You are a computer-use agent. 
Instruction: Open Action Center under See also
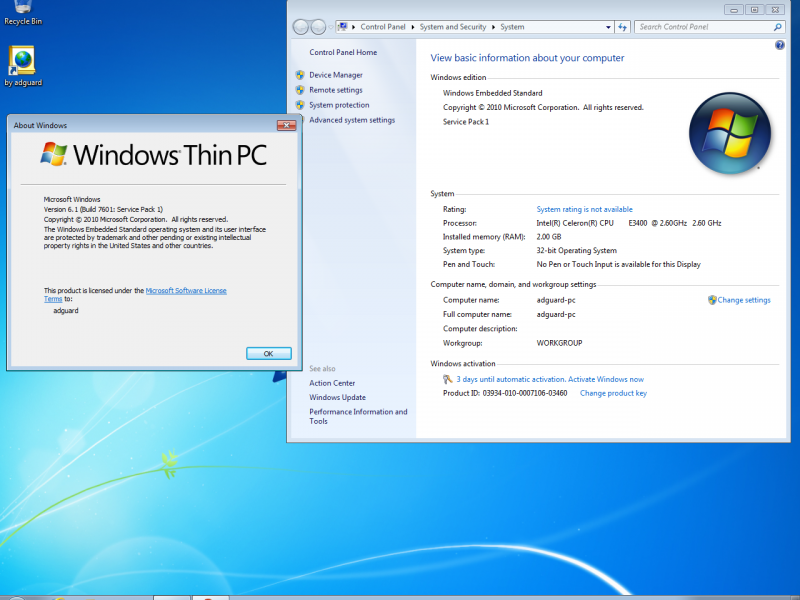[332, 383]
